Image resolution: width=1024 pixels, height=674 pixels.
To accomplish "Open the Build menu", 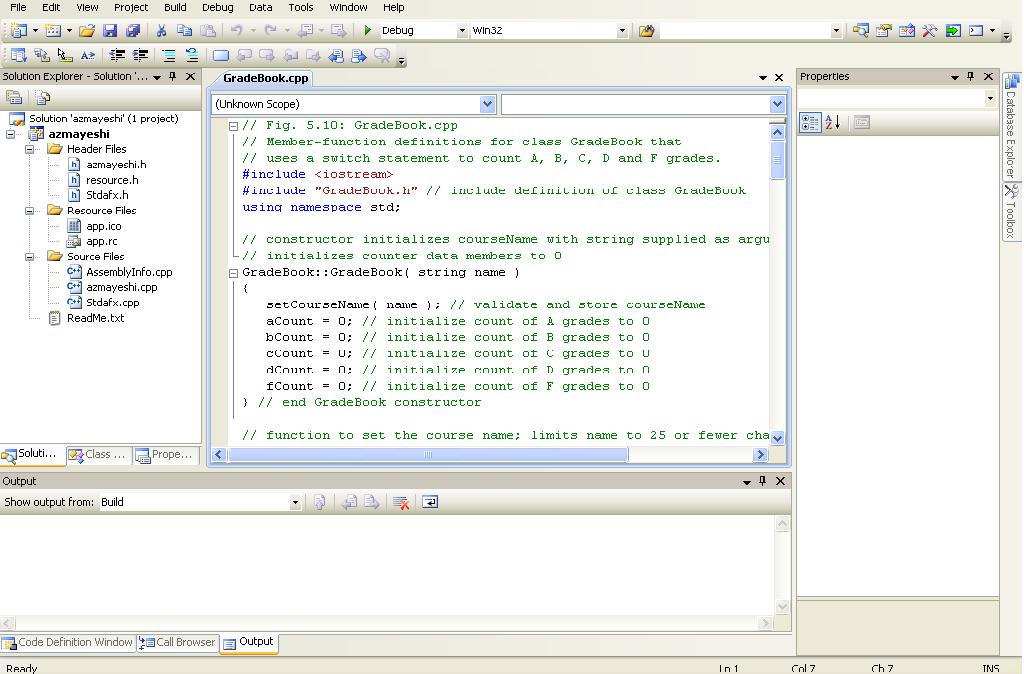I will [x=175, y=7].
